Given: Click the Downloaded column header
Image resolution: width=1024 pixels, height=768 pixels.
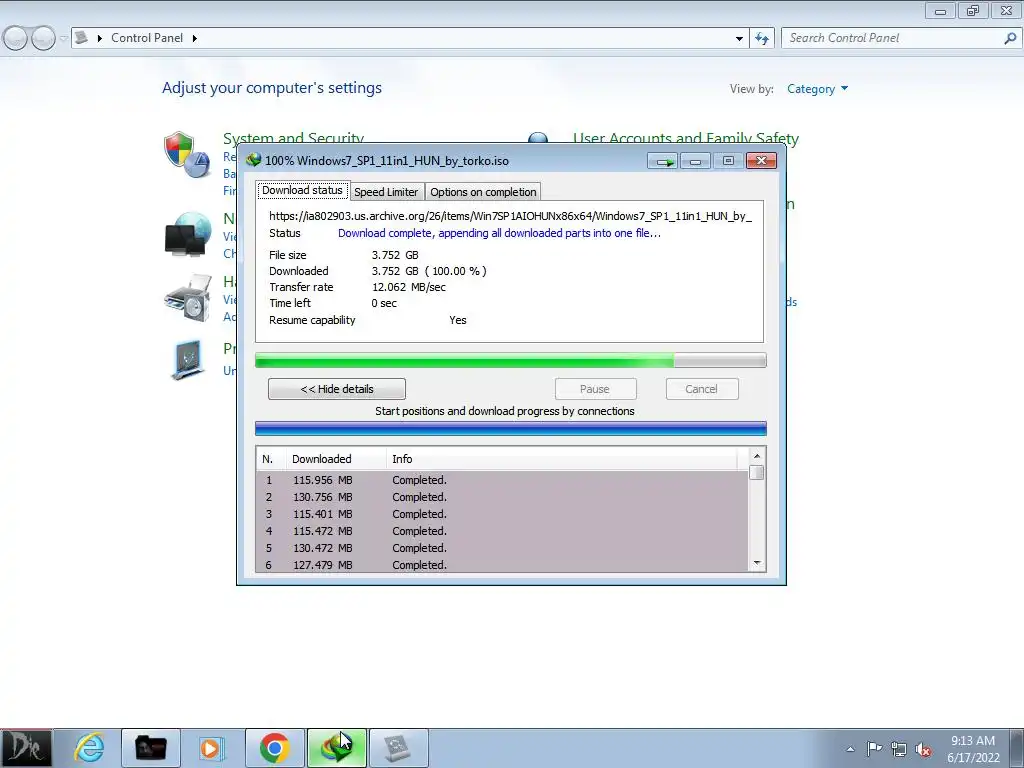Looking at the screenshot, I should pyautogui.click(x=336, y=459).
